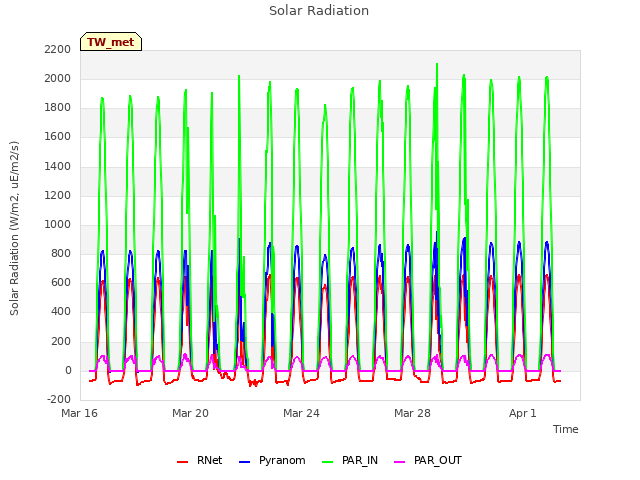Screen dimensions: 640x480
Task: Click the blue Pyranom legend swatch
Action: (x=244, y=462)
